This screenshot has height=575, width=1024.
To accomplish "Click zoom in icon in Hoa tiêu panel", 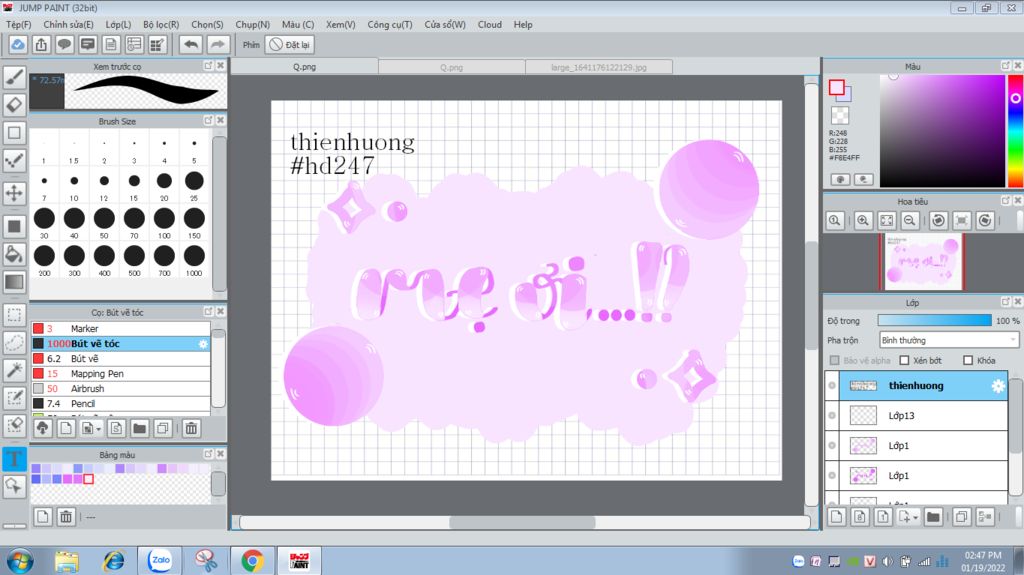I will tap(863, 220).
